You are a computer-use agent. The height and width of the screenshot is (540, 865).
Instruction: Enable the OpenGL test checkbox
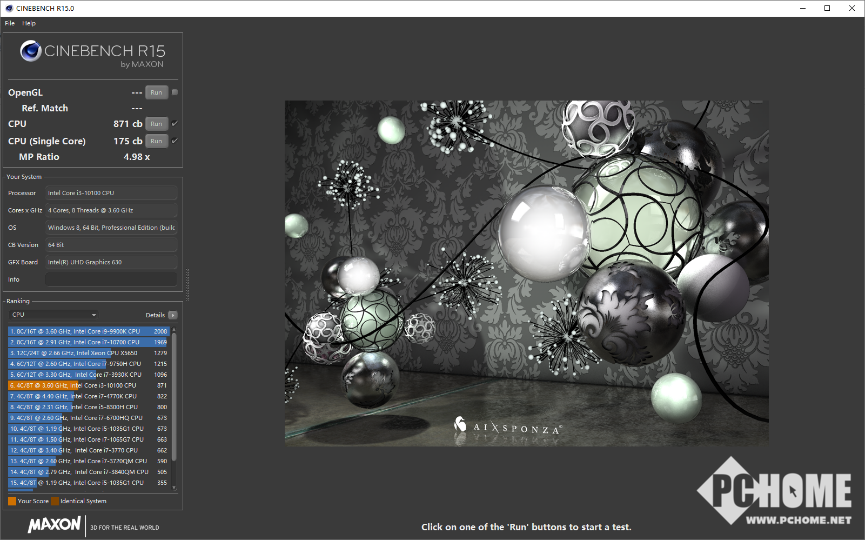pyautogui.click(x=175, y=92)
